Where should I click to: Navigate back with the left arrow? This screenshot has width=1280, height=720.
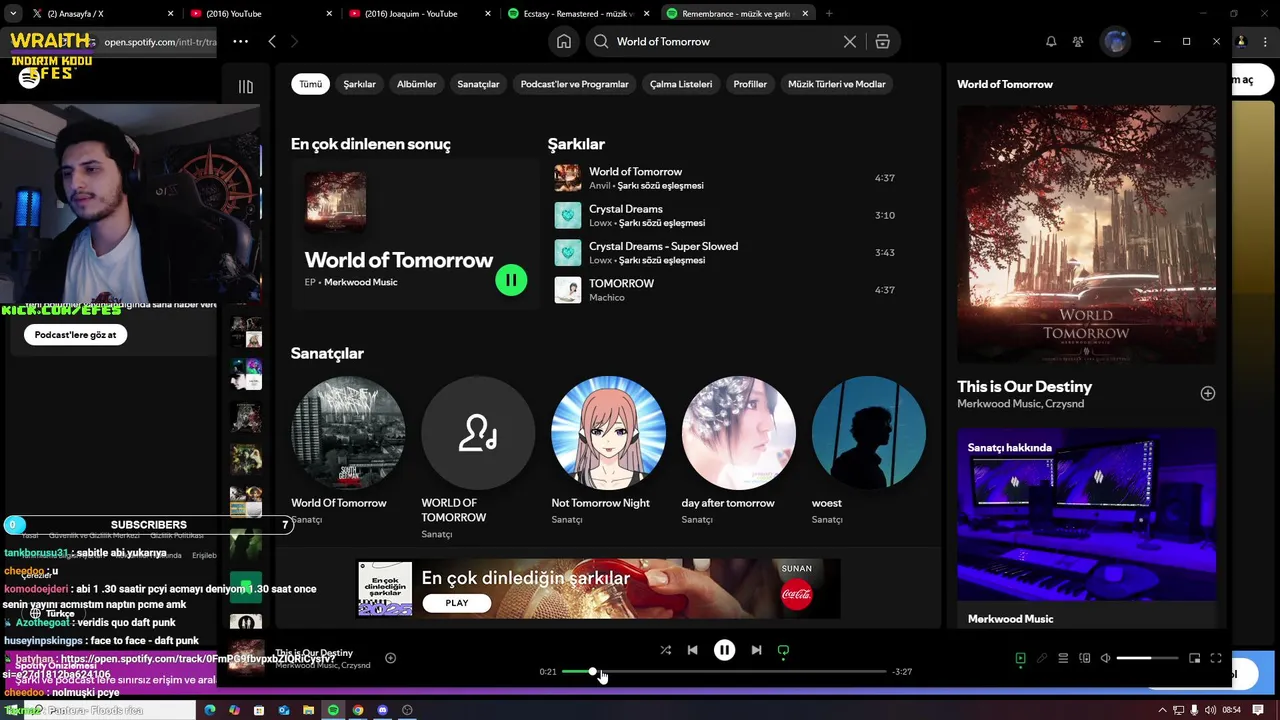[272, 41]
